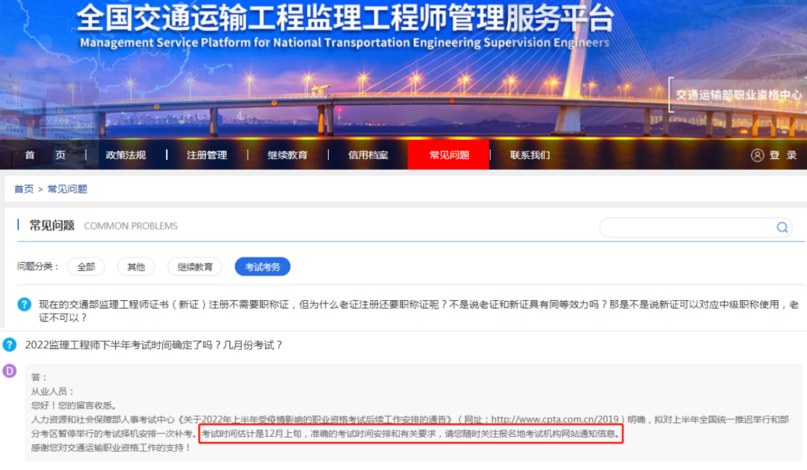
Task: Select the 继续教育 category filter pill
Action: click(x=195, y=267)
